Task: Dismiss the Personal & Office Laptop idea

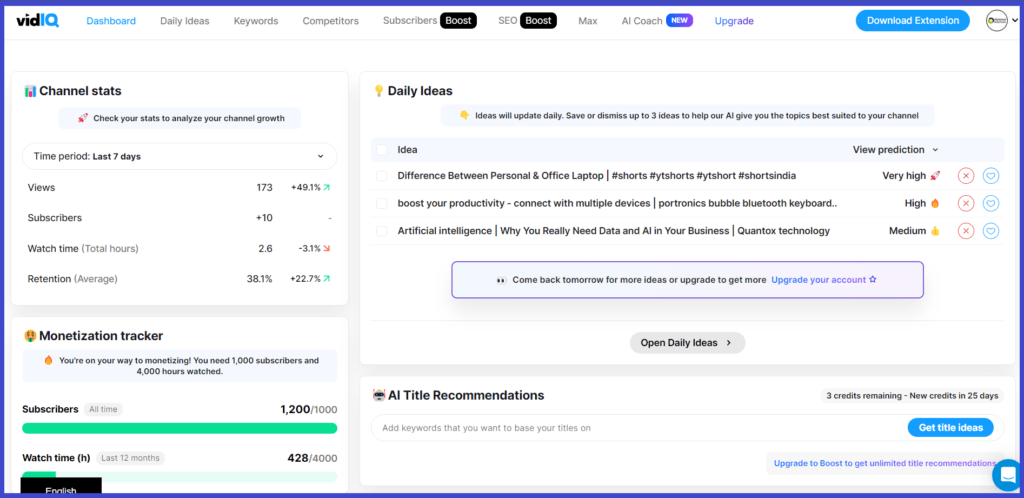Action: pyautogui.click(x=966, y=176)
